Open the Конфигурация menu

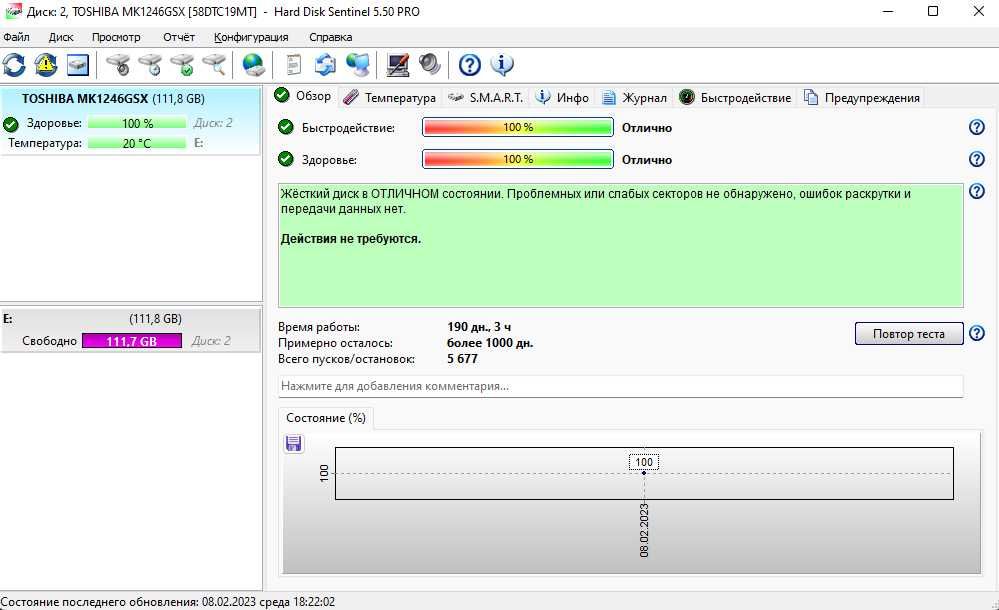coord(251,37)
